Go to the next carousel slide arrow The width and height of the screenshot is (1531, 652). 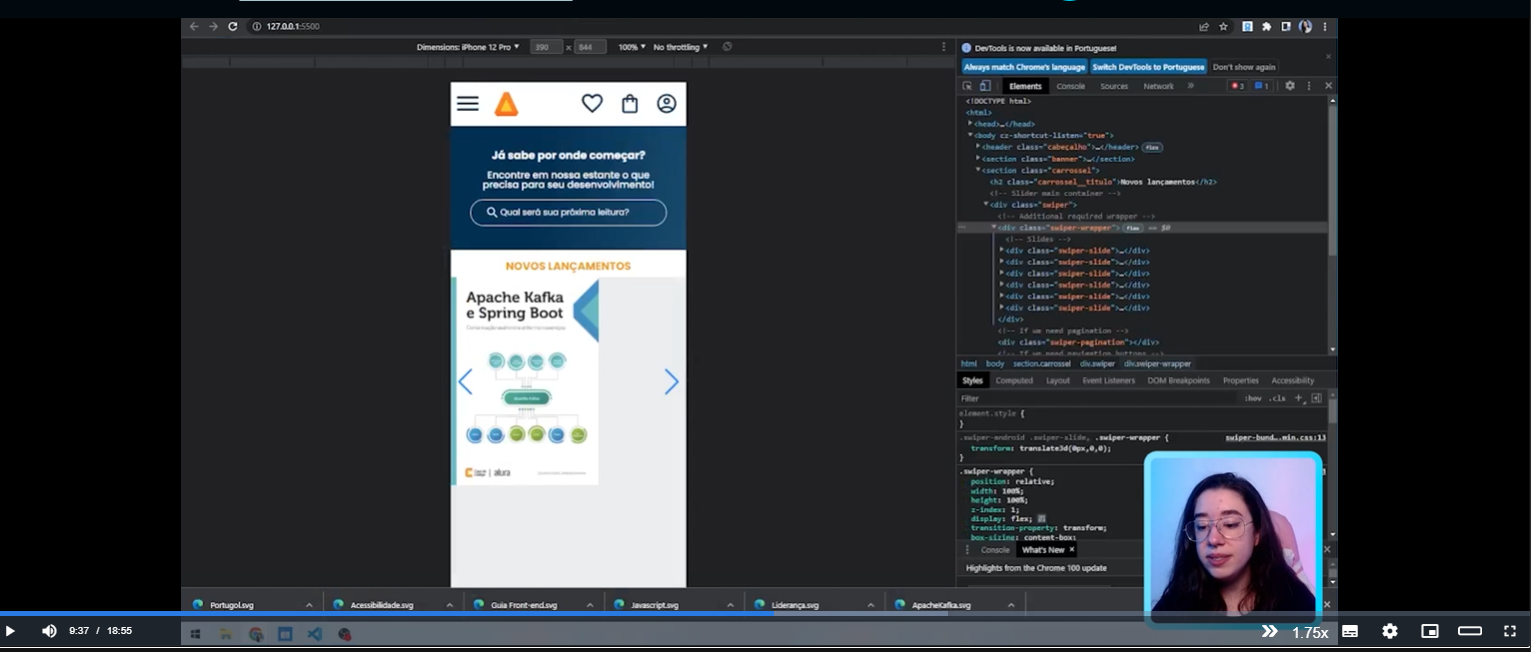tap(672, 382)
